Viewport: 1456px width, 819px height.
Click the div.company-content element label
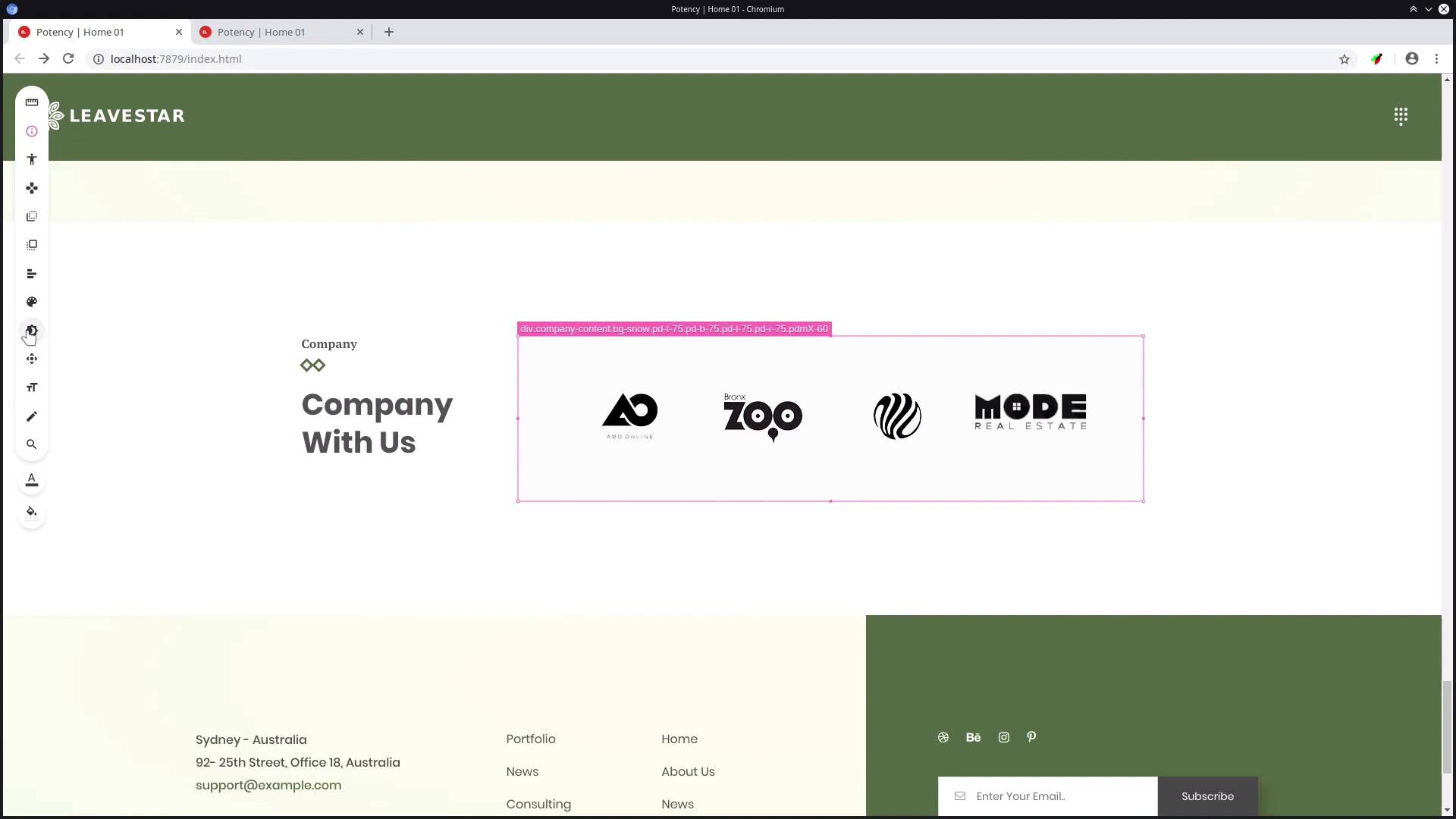(674, 329)
